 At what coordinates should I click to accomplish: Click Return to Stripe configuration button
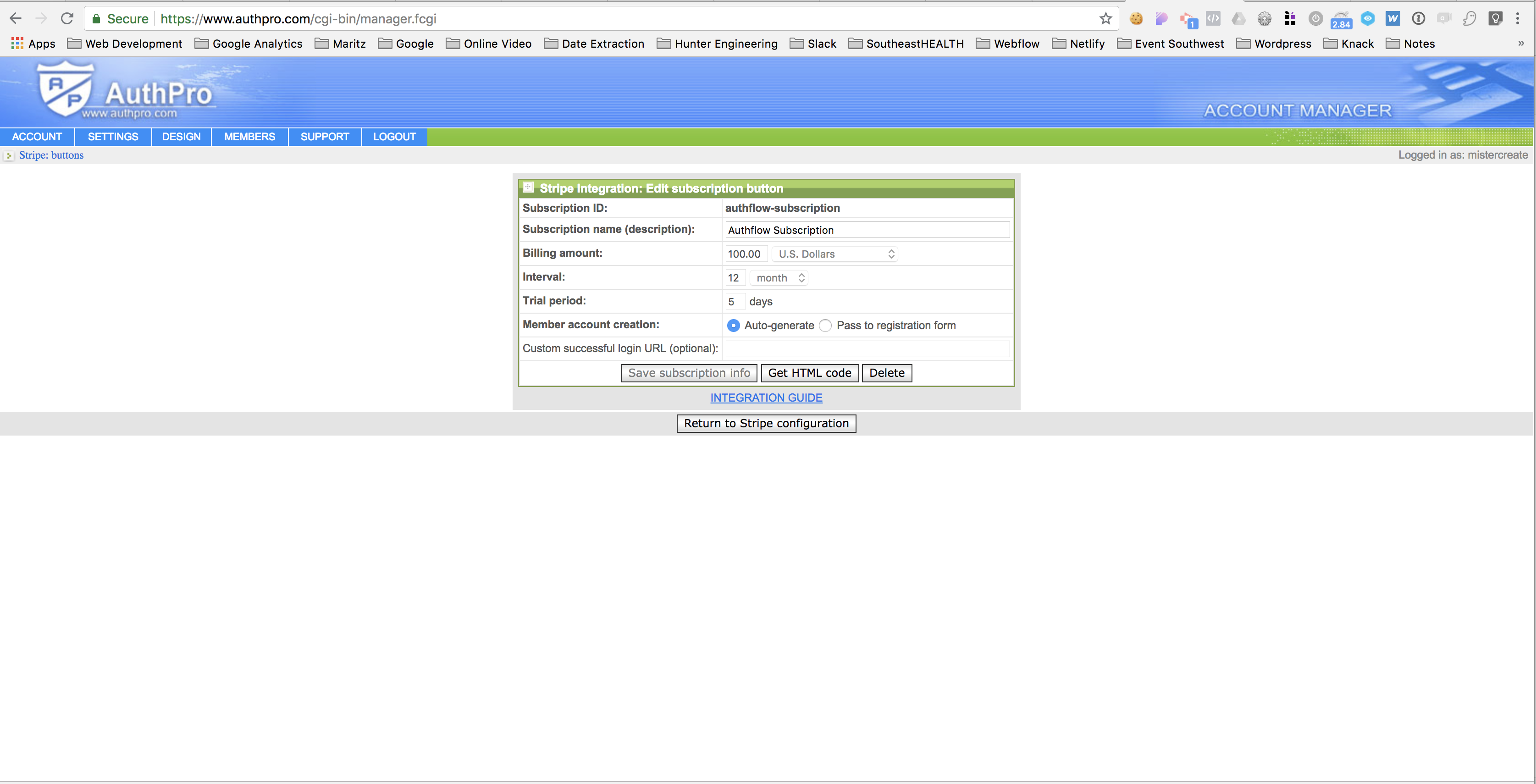click(766, 423)
